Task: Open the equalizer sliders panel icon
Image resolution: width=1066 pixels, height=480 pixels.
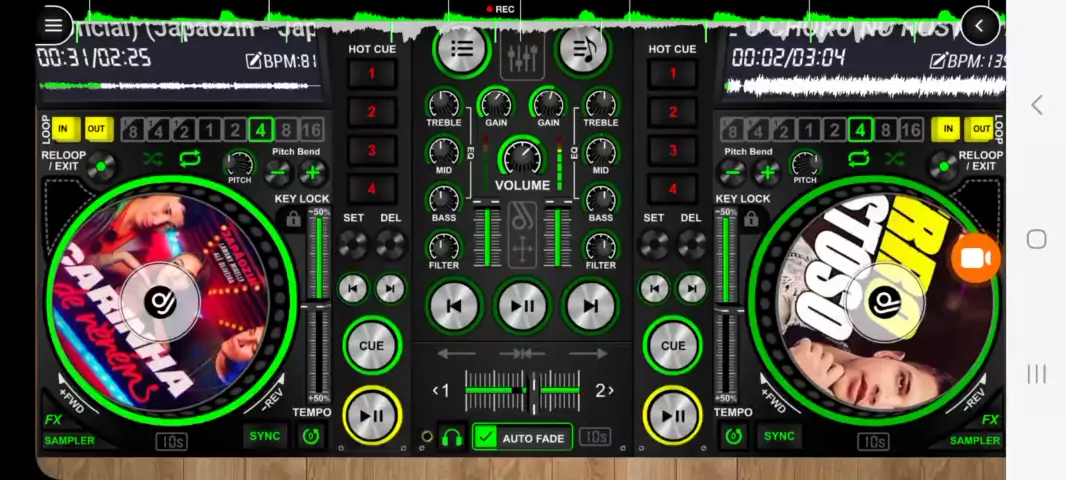Action: (522, 58)
